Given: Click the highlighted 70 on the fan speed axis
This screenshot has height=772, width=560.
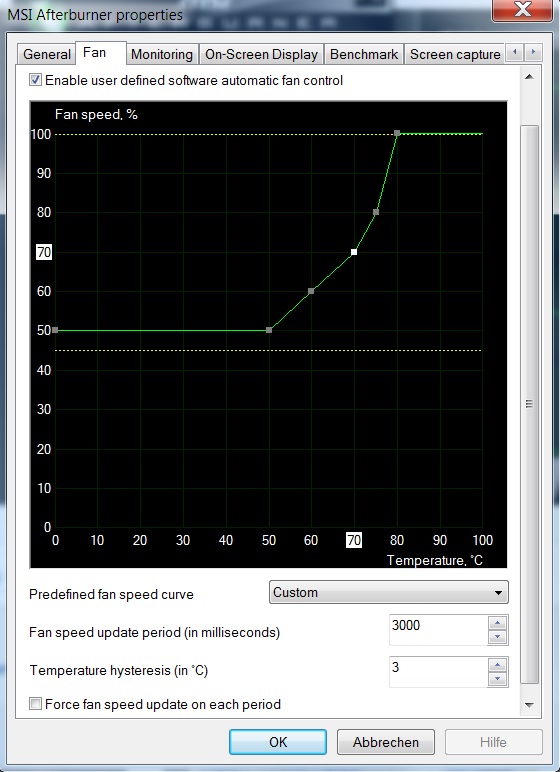Looking at the screenshot, I should pos(44,253).
